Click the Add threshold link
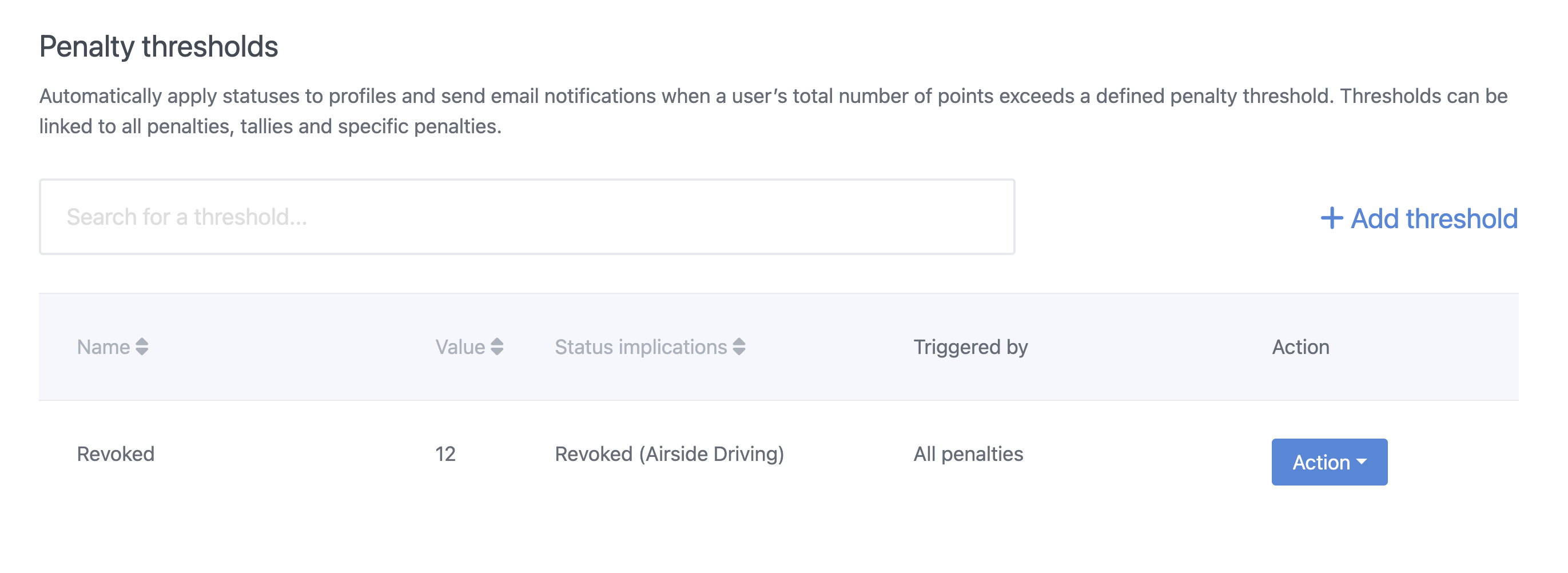Screen dimensions: 1568x573 (x=1434, y=218)
